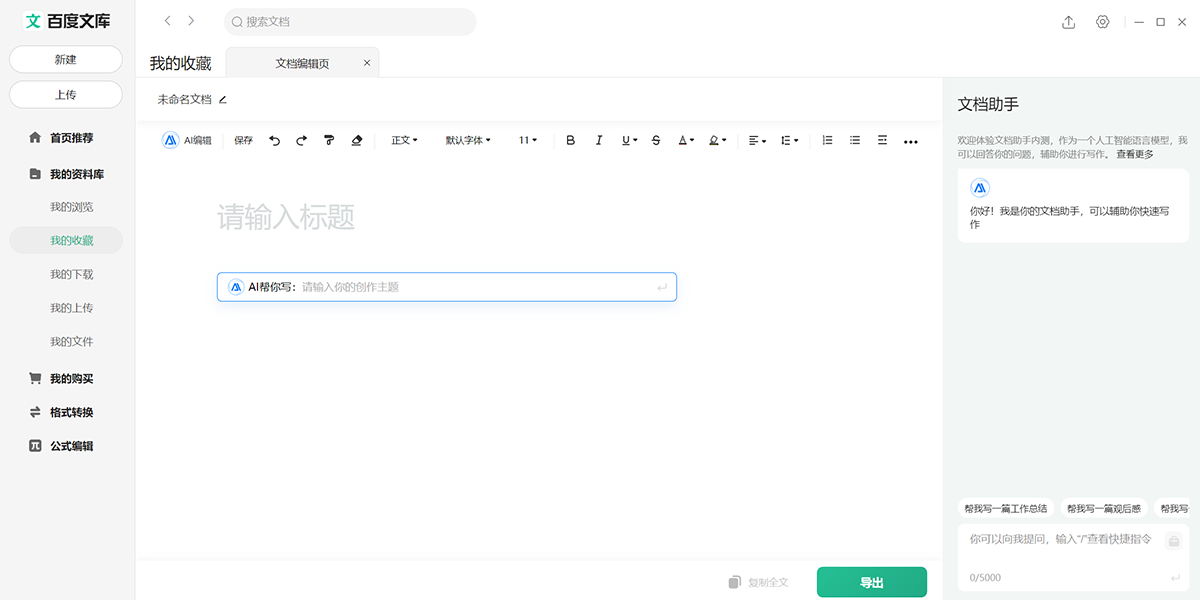1200x600 pixels.
Task: Click the clear formatting eraser icon
Action: click(x=357, y=141)
